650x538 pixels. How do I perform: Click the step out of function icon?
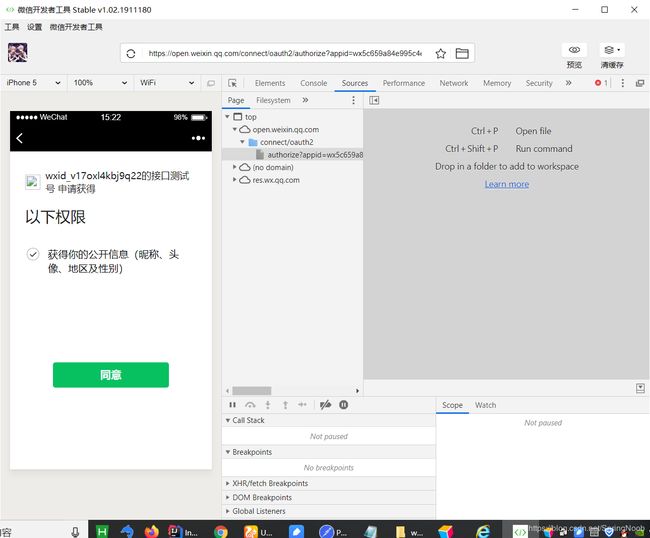pos(285,405)
